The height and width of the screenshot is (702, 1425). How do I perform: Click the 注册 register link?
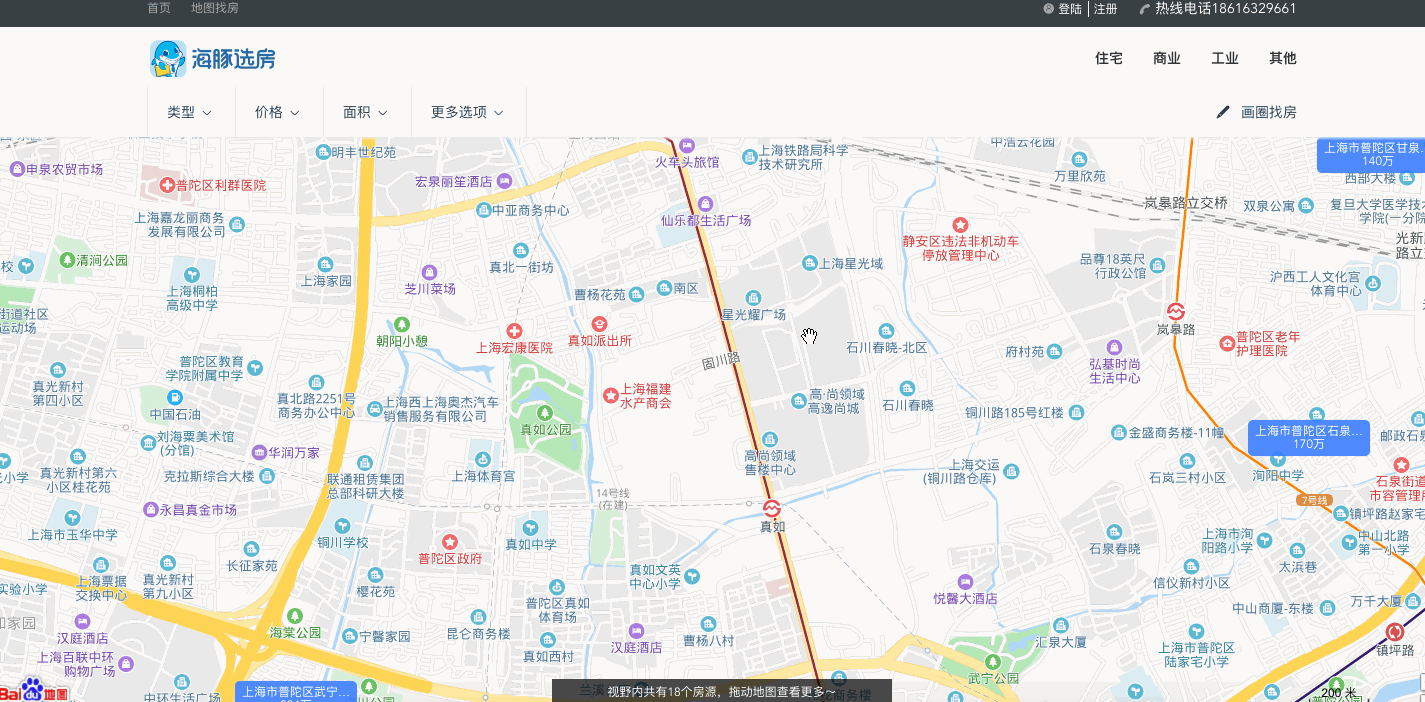[x=1106, y=9]
